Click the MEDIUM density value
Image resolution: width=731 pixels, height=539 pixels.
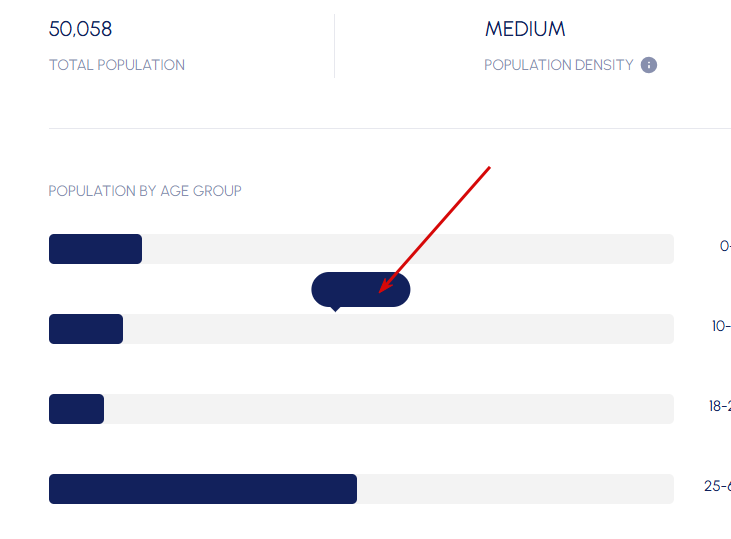click(525, 29)
